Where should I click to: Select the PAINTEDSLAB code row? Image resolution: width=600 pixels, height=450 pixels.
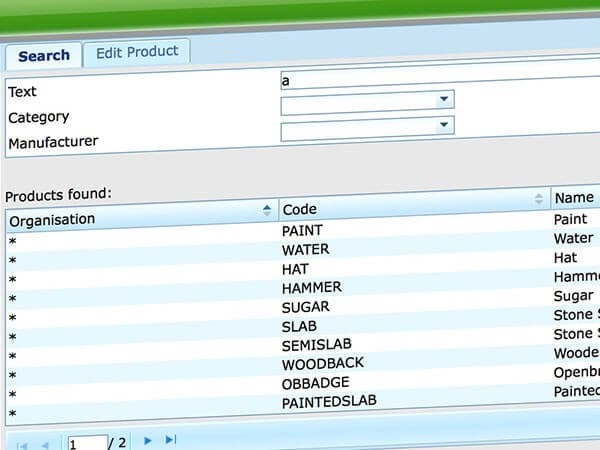tap(329, 402)
